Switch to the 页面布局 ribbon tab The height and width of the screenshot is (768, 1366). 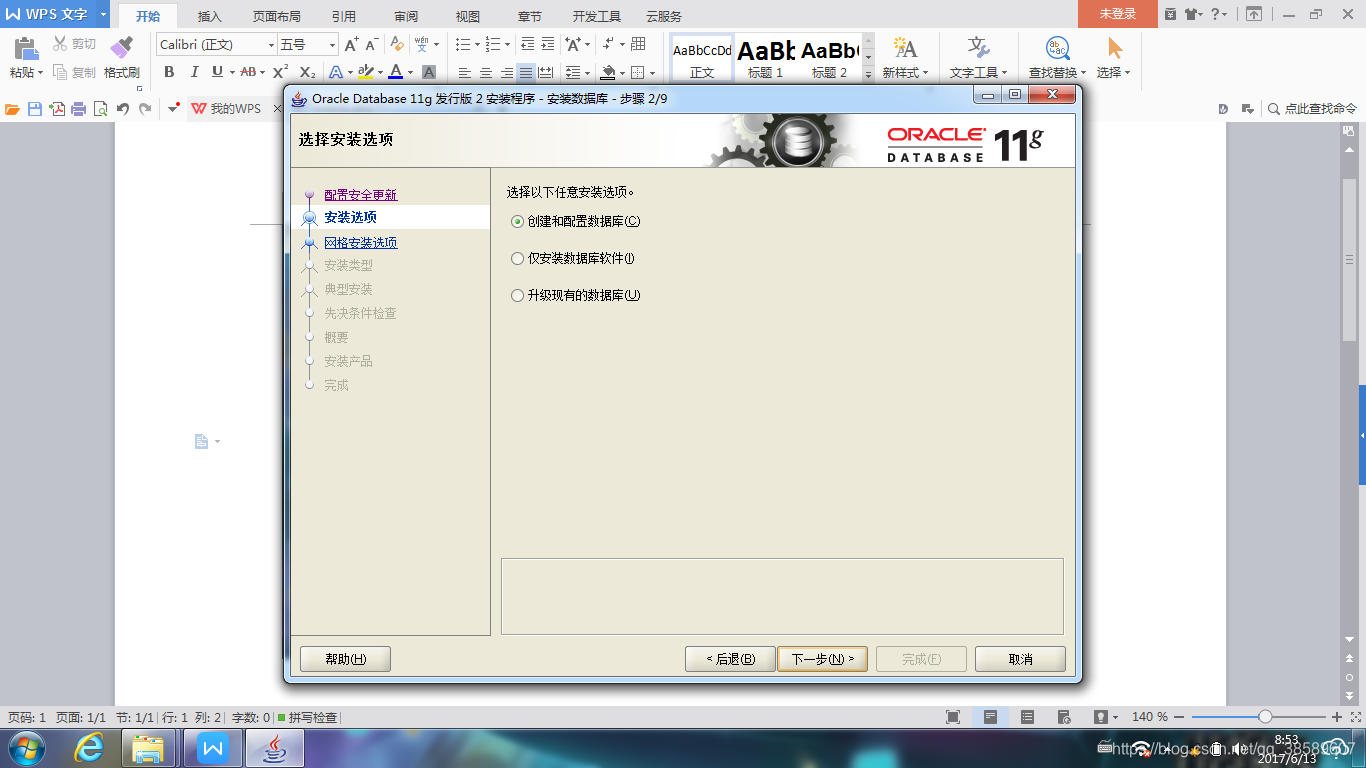pyautogui.click(x=276, y=16)
